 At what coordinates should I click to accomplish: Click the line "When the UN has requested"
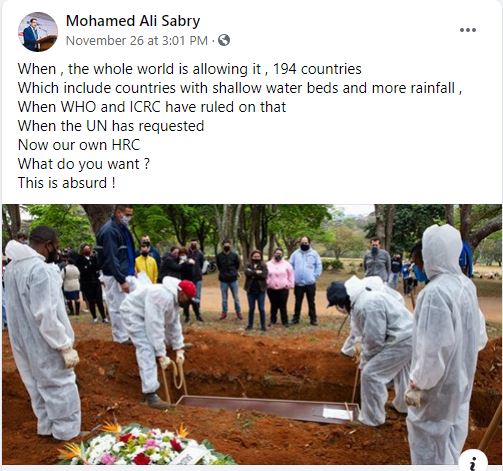[111, 126]
